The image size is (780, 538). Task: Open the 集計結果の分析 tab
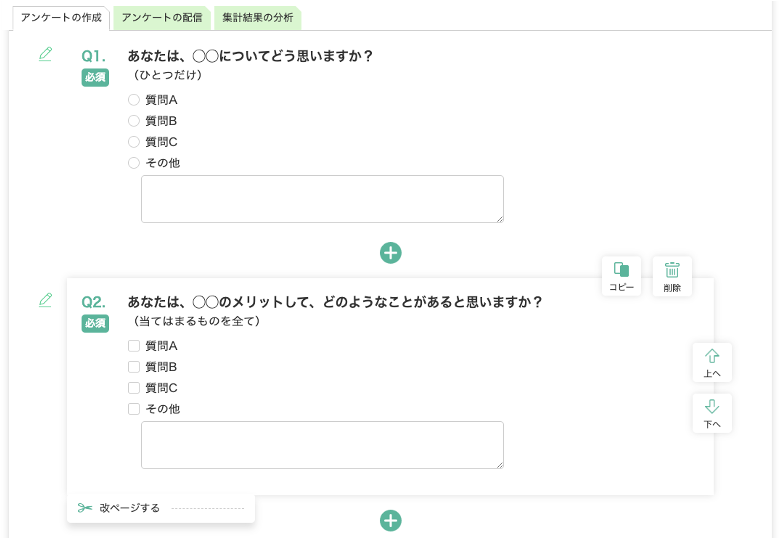(x=257, y=17)
